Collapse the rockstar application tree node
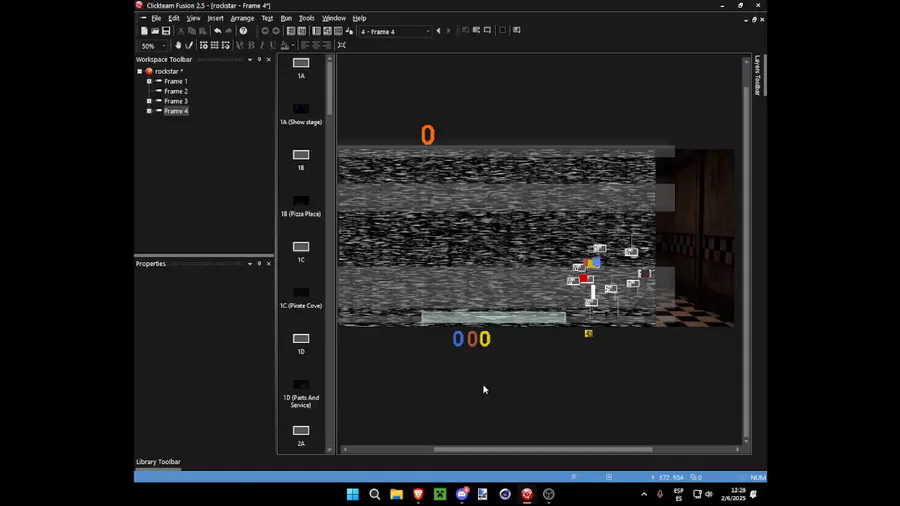This screenshot has width=900, height=506. [x=139, y=71]
